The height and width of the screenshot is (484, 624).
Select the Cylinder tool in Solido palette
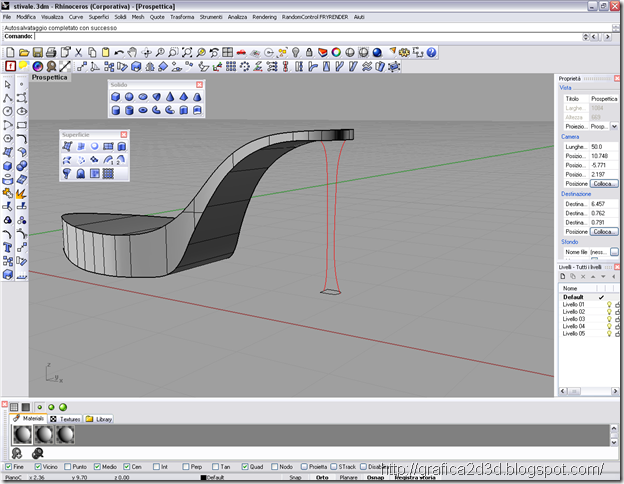pyautogui.click(x=115, y=110)
